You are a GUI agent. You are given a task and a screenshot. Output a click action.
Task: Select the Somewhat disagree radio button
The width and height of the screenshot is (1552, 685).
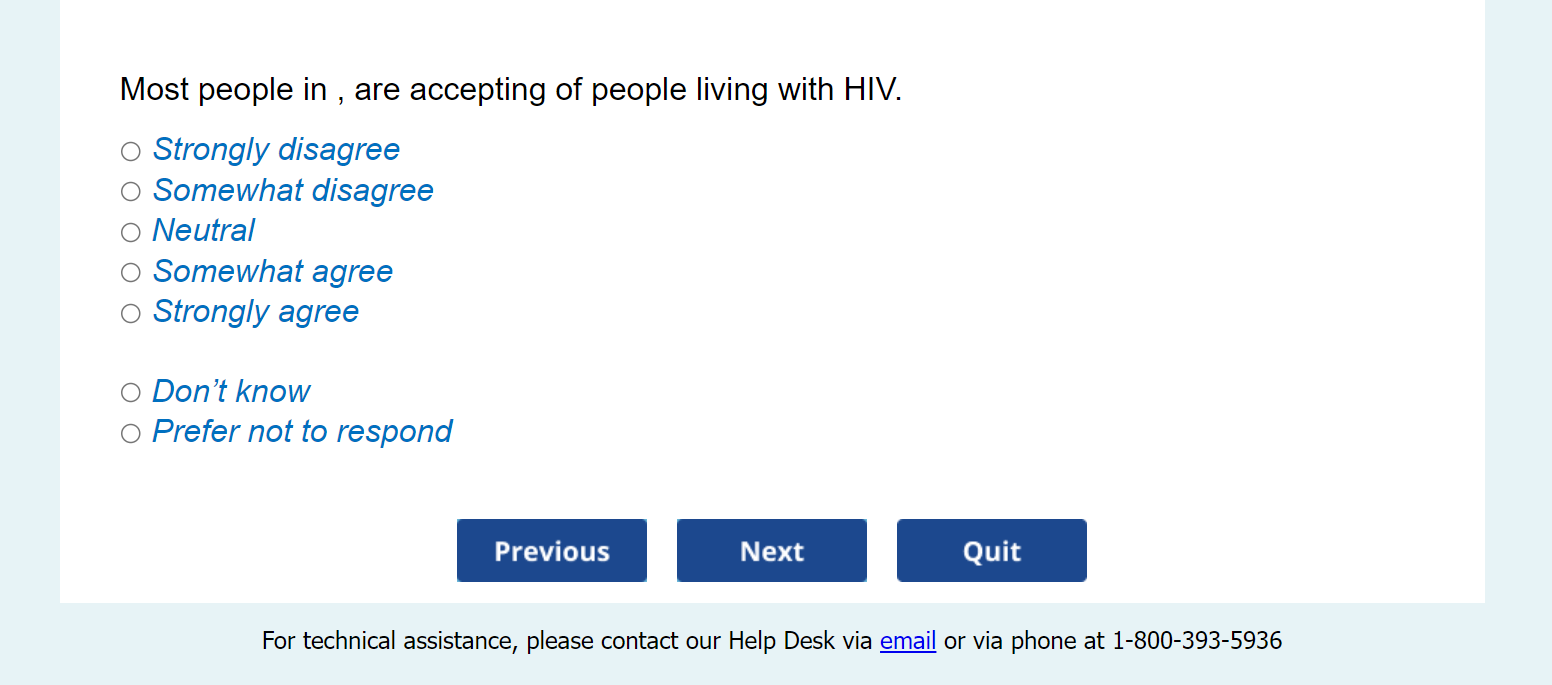pos(131,192)
